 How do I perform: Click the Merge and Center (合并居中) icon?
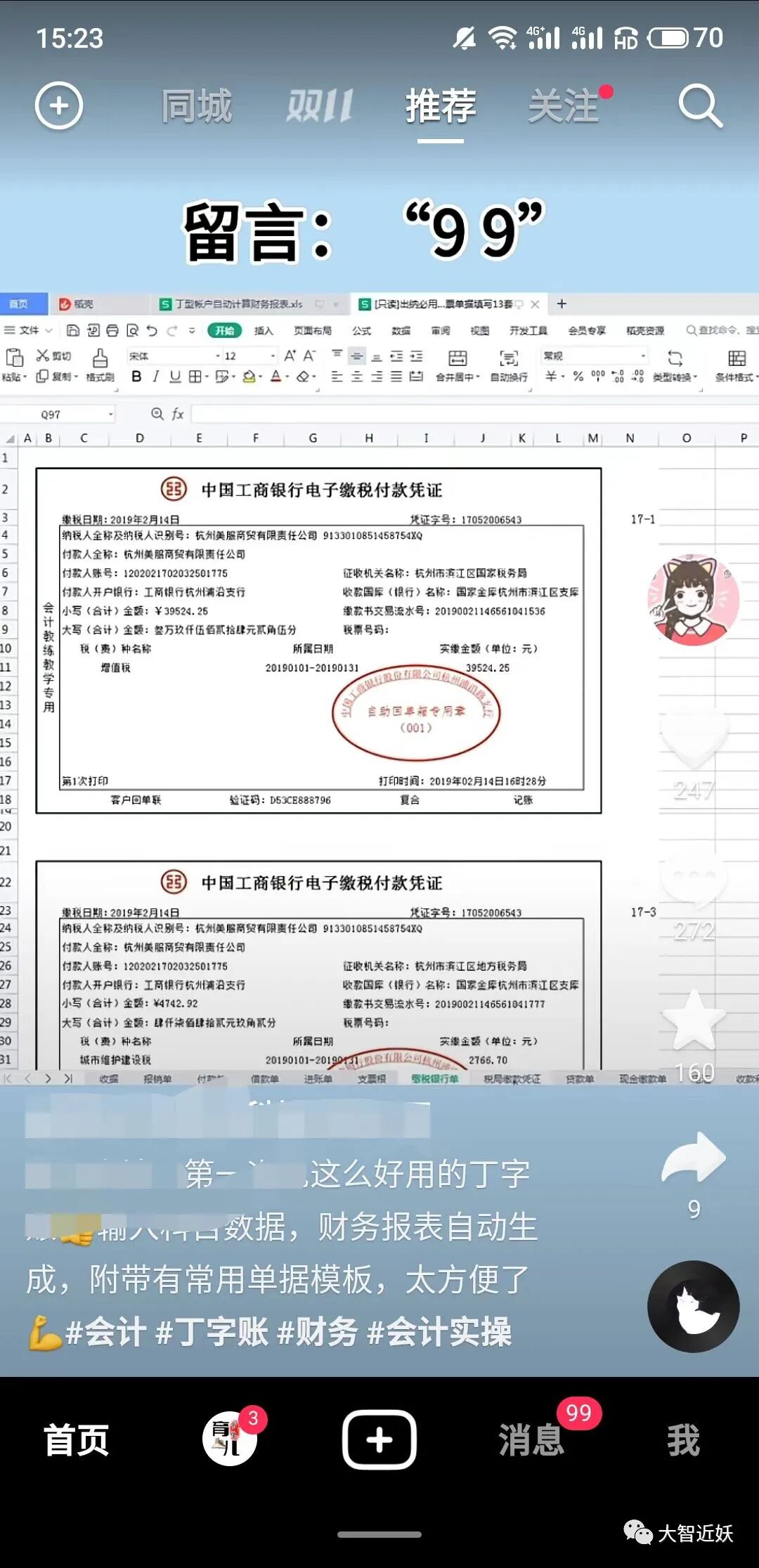tap(458, 358)
